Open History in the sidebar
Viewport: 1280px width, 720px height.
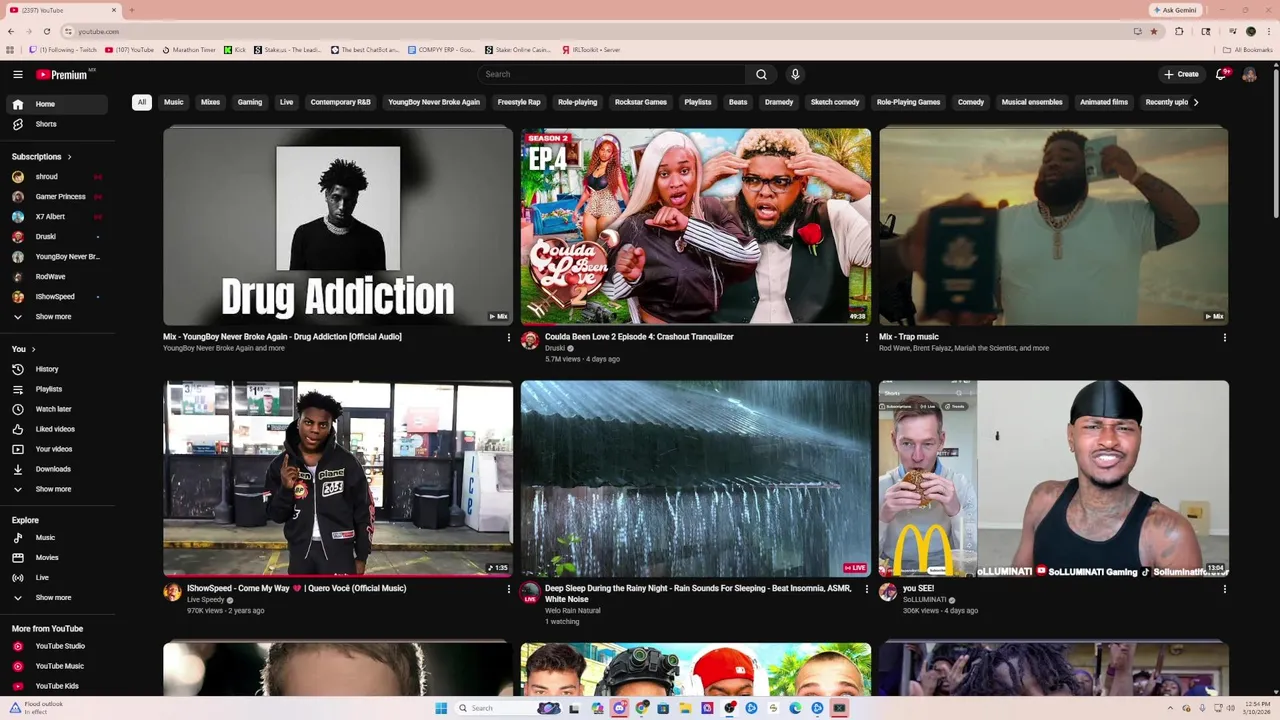(x=56, y=369)
